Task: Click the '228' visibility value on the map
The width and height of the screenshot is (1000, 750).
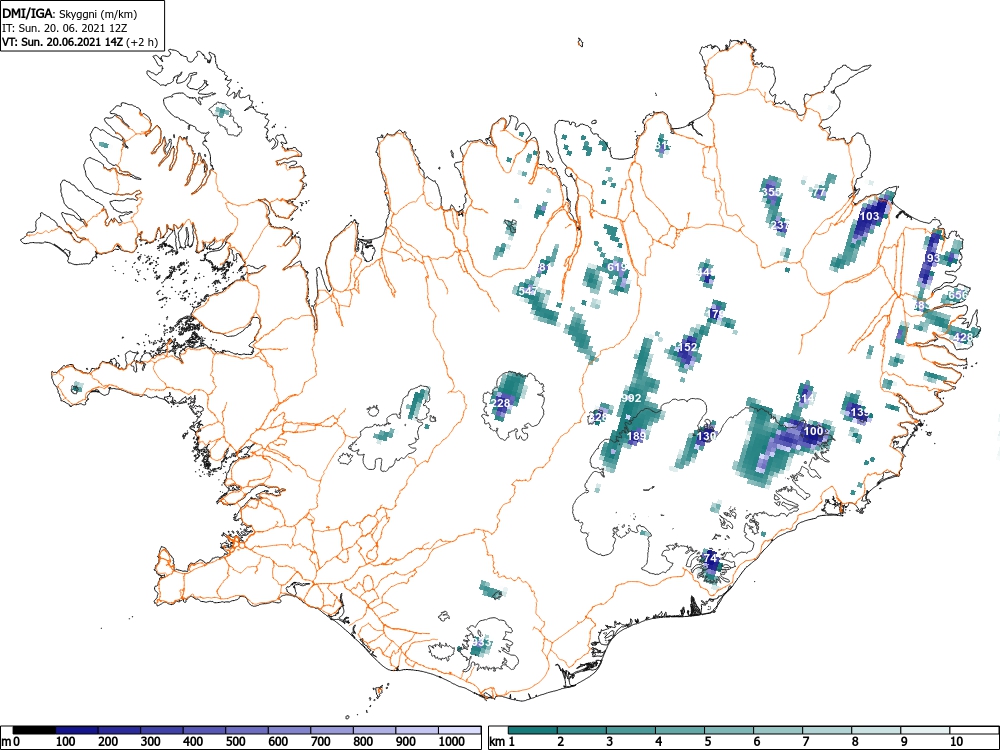Action: click(500, 403)
